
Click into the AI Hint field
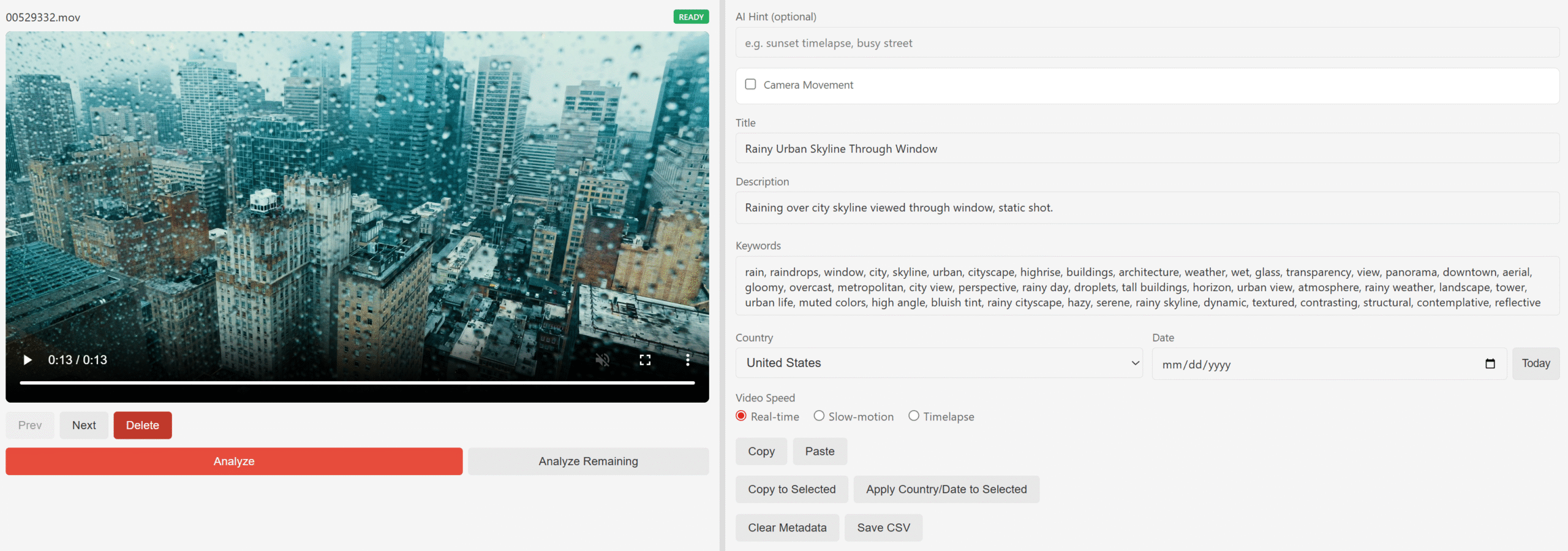coord(1147,43)
